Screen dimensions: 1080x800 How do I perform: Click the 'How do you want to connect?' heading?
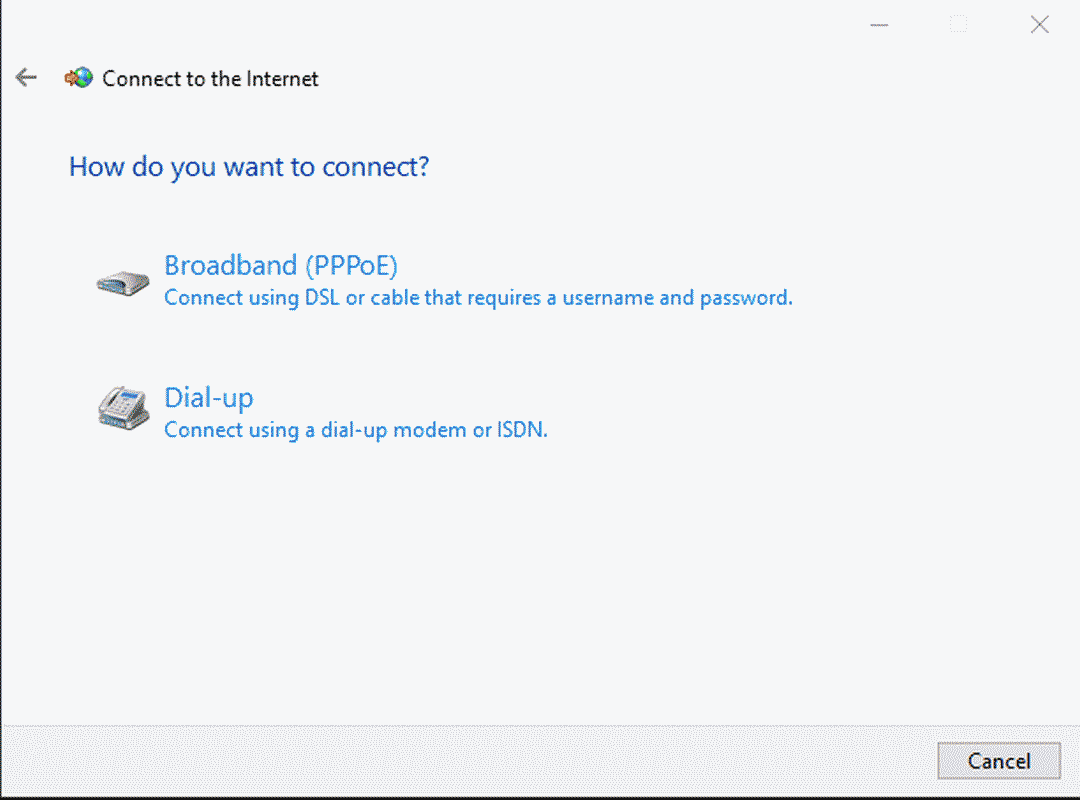click(249, 167)
